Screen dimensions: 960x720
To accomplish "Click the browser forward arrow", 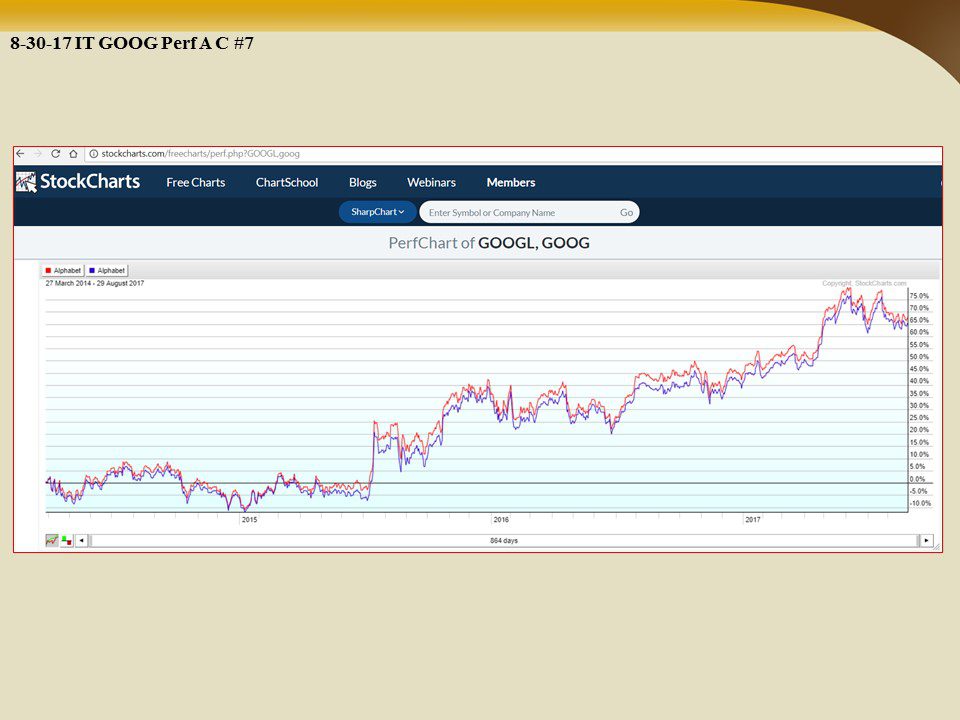I will click(37, 154).
